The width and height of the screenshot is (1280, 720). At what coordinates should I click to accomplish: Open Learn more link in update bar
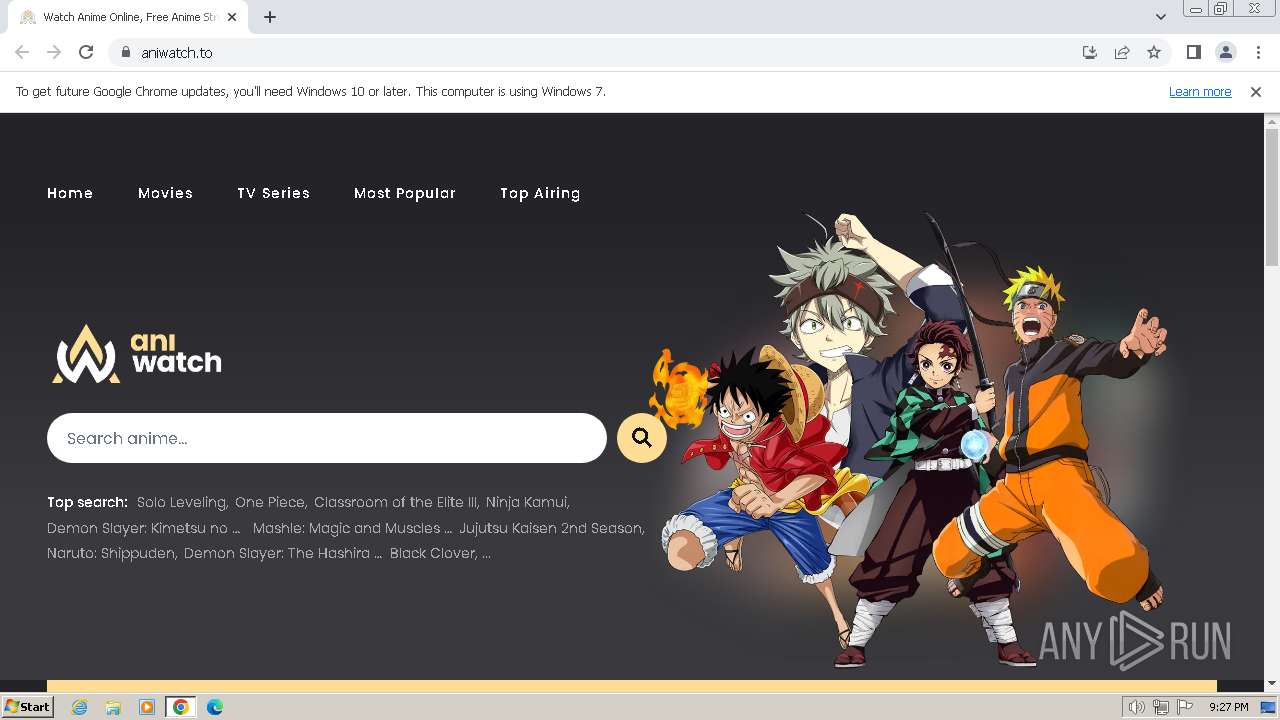[x=1200, y=91]
